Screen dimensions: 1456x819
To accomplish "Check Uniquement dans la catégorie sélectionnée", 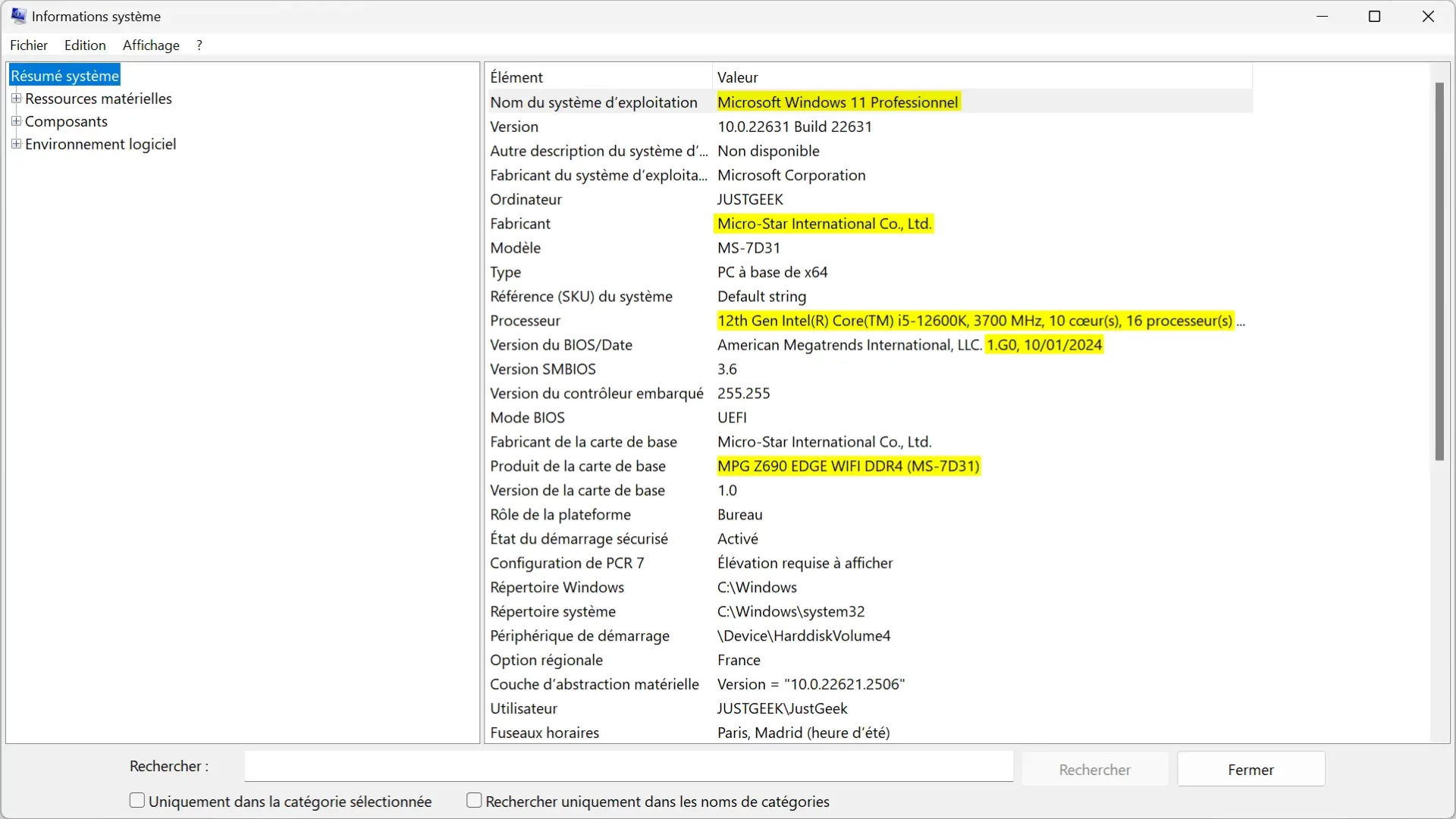I will click(x=137, y=801).
